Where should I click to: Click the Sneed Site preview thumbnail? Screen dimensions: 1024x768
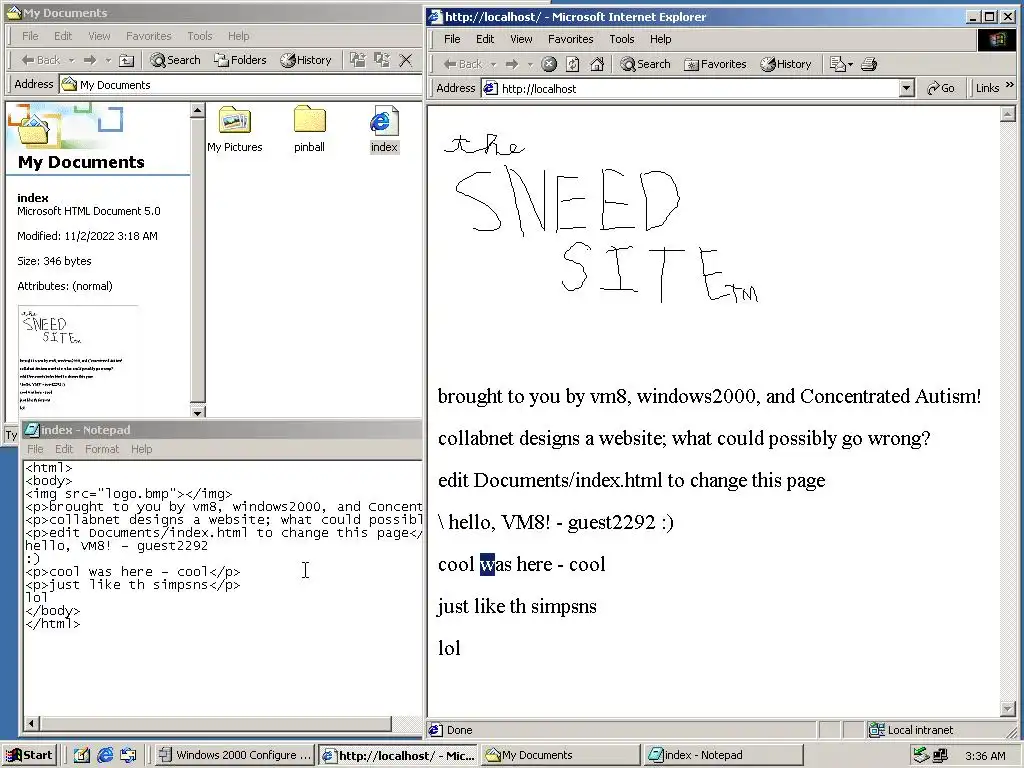click(x=78, y=359)
